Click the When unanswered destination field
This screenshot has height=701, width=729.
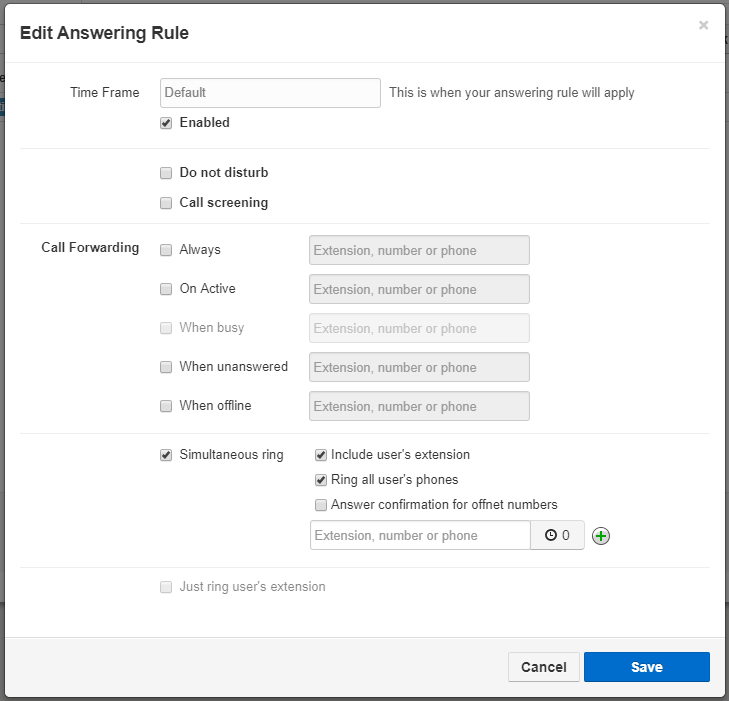pos(419,367)
